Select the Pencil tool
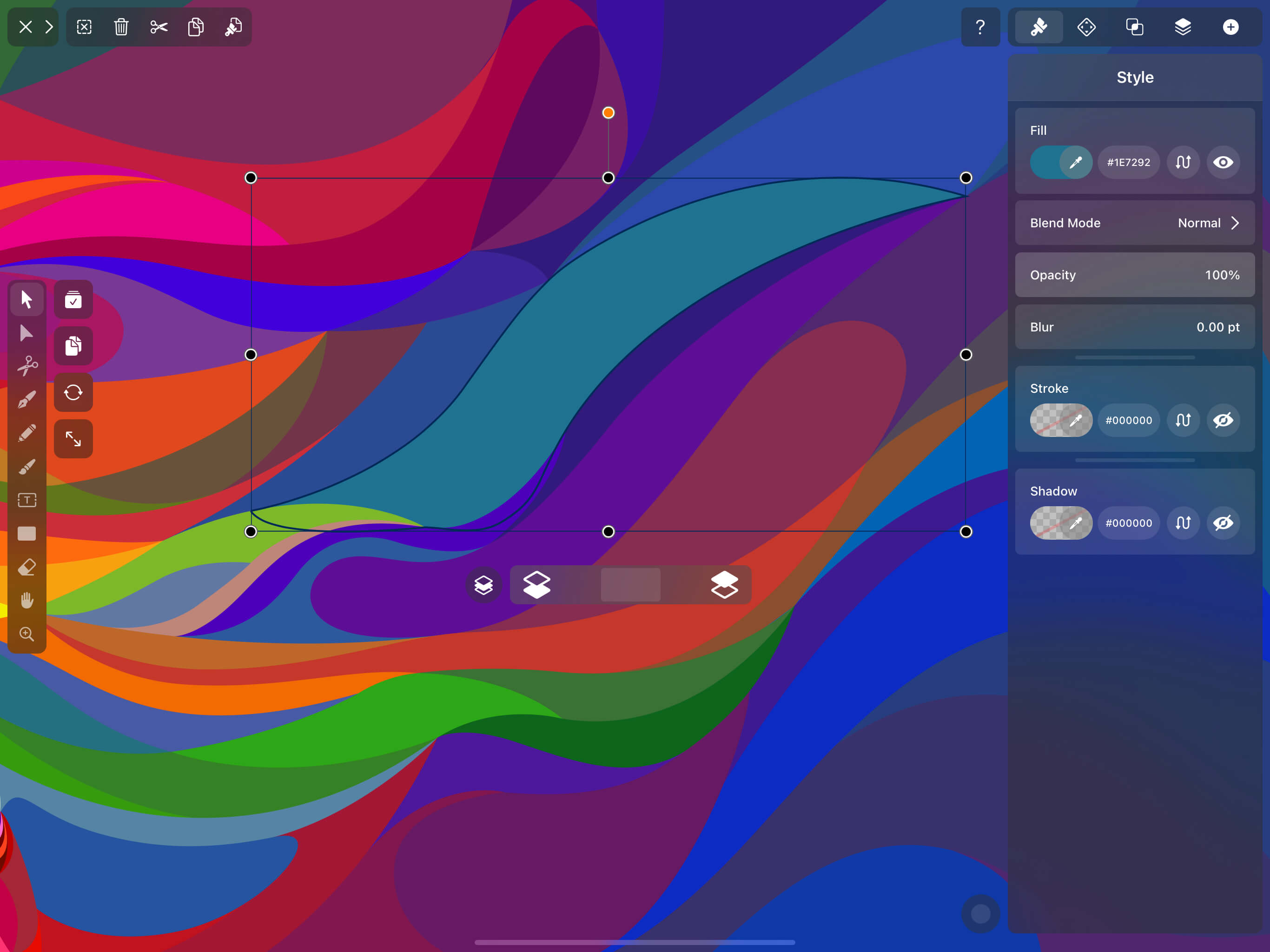This screenshot has height=952, width=1270. (x=27, y=433)
